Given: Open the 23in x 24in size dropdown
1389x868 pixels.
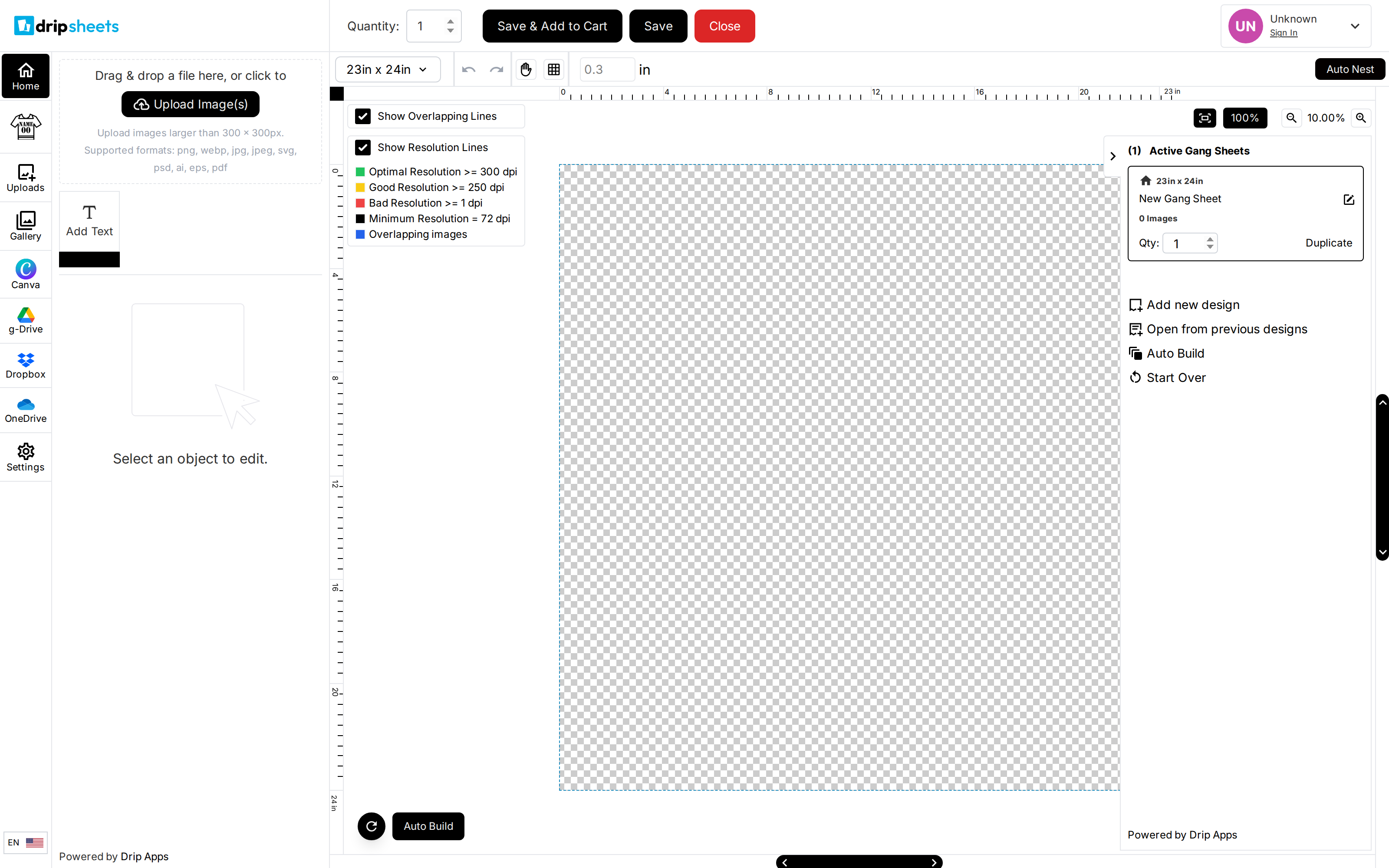Looking at the screenshot, I should (388, 69).
